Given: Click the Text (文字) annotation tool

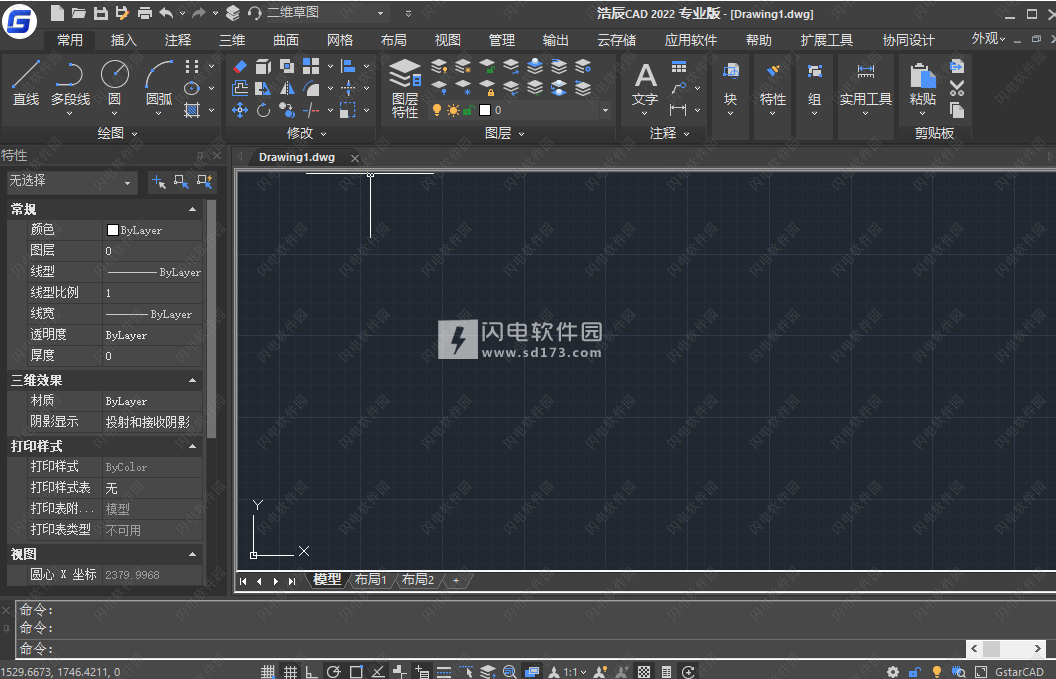Looking at the screenshot, I should [645, 85].
